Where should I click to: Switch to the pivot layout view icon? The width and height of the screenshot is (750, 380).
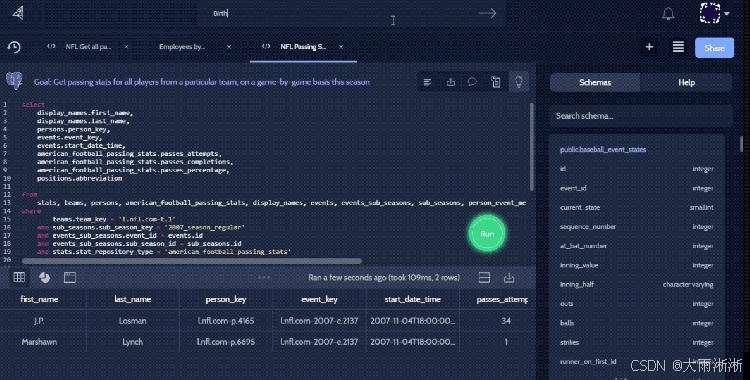tap(70, 277)
